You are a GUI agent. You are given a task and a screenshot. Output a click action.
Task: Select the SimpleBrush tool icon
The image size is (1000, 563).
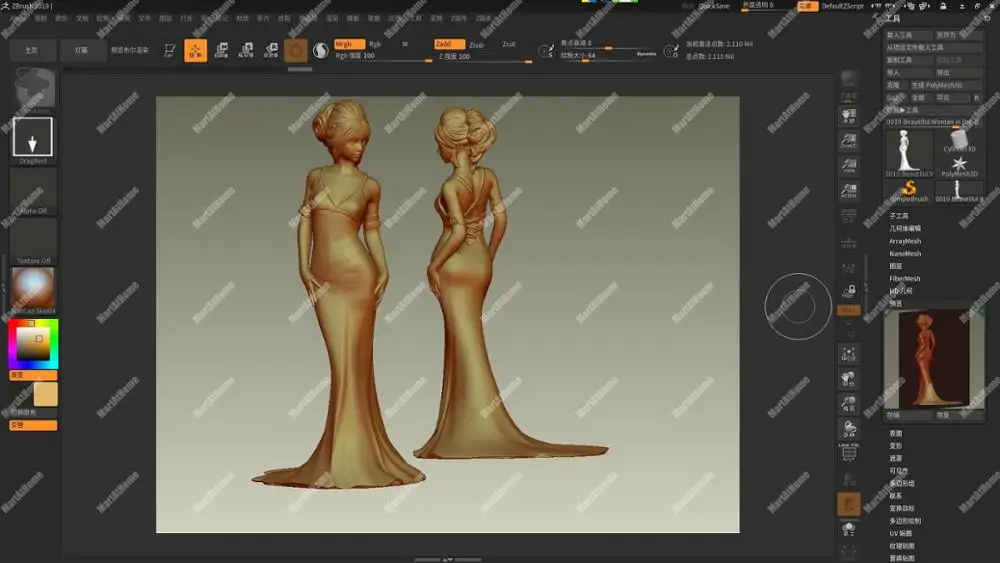pos(909,191)
